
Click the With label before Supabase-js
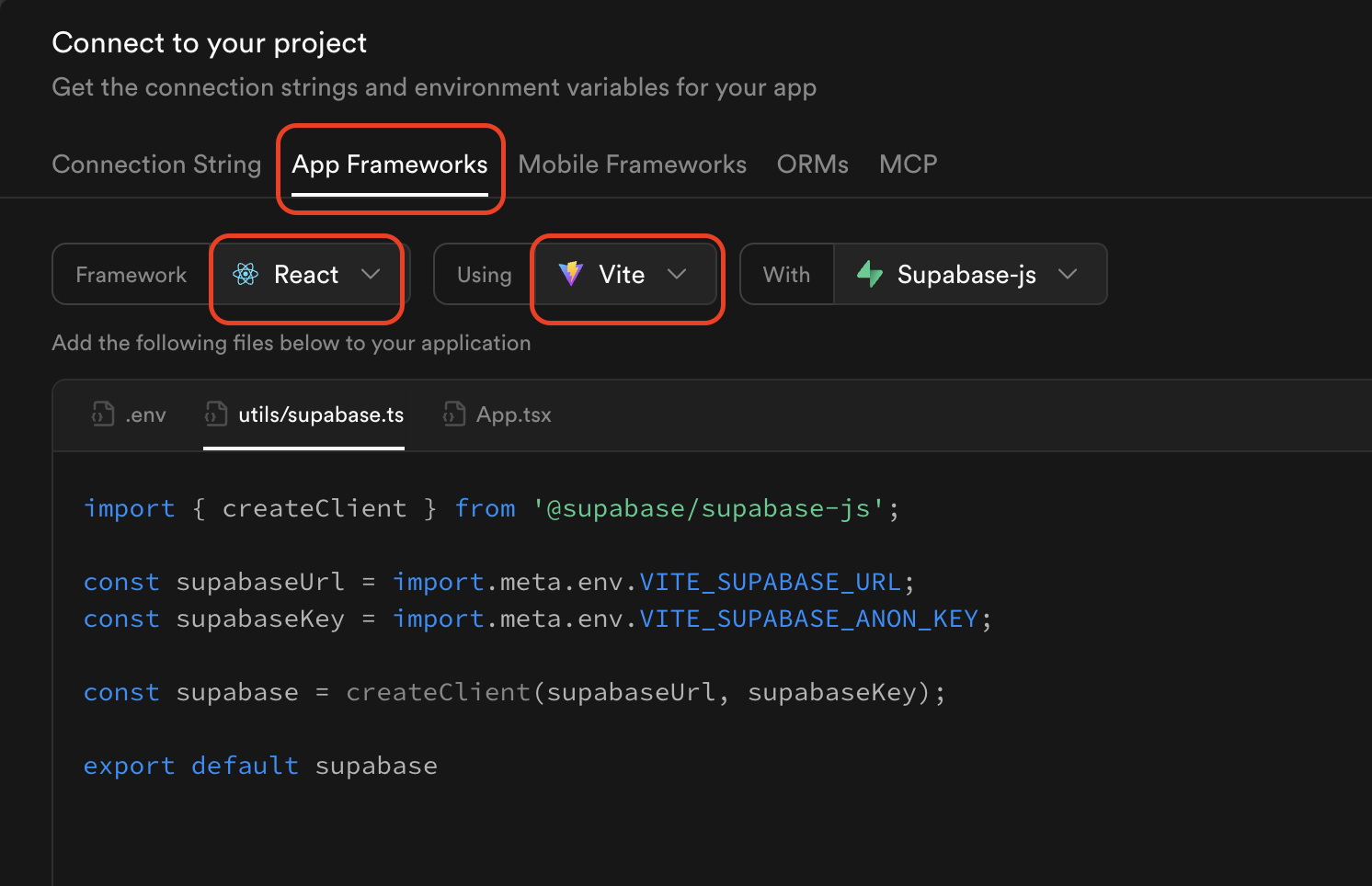coord(786,273)
